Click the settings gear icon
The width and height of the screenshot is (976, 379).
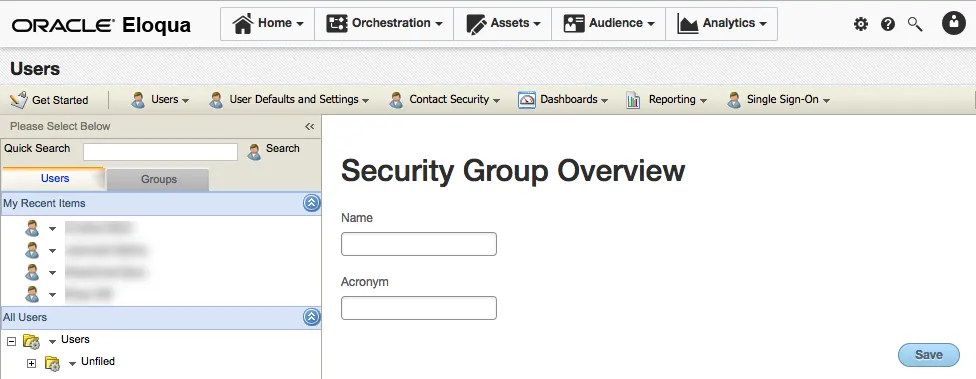pyautogui.click(x=861, y=24)
